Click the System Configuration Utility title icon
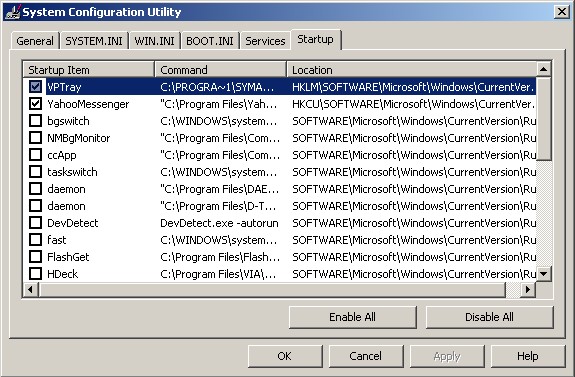575x377 pixels. tap(12, 12)
